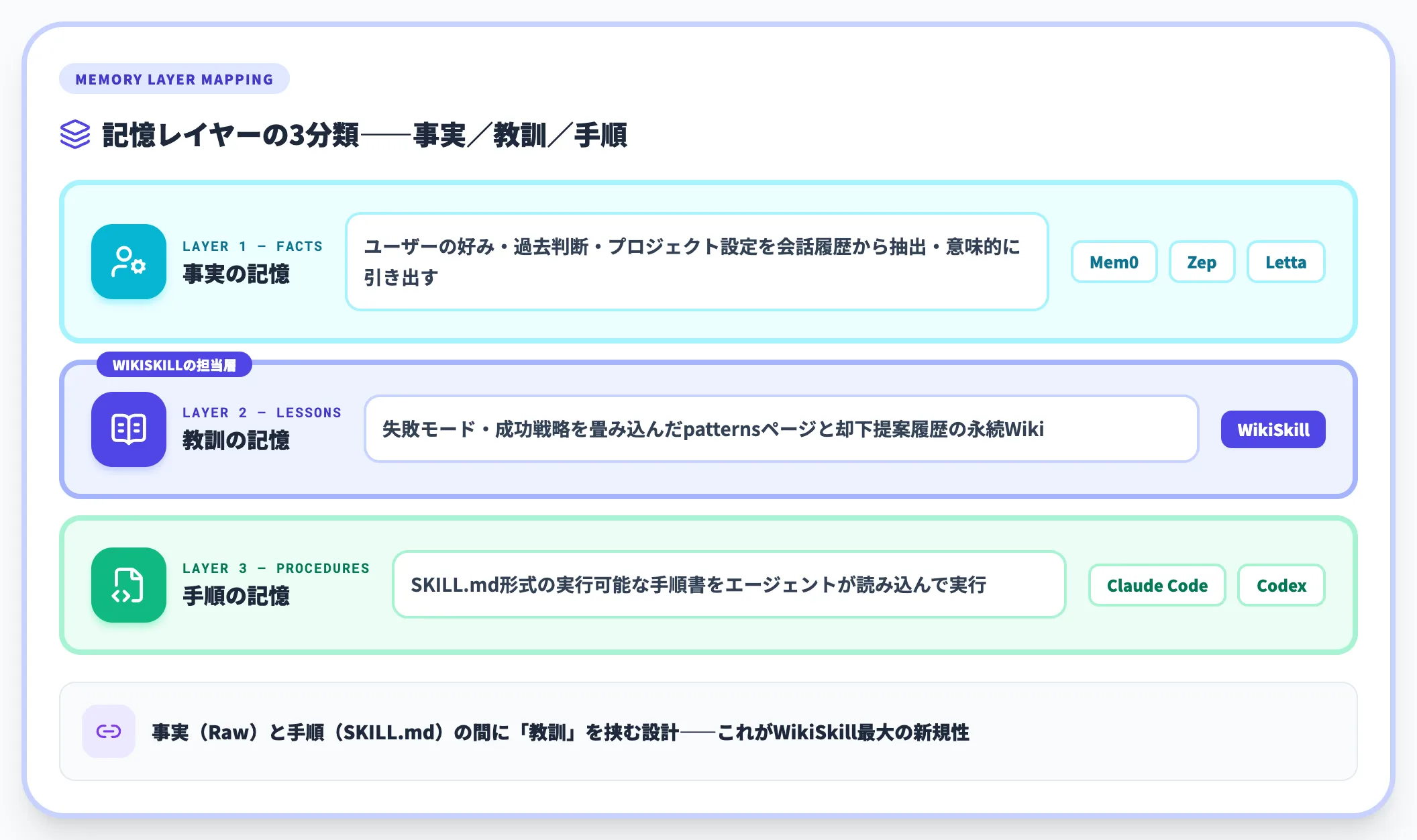Click the footer text about WikiSkill最大の新規性
1417x840 pixels.
[560, 732]
